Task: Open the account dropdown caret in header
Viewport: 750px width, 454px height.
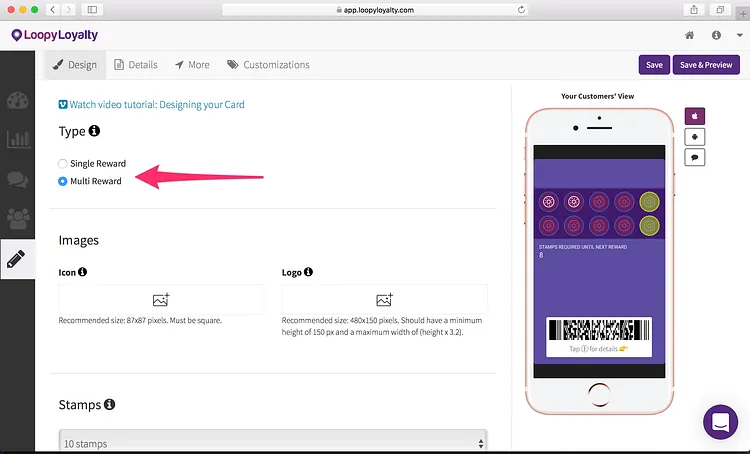Action: coord(739,35)
